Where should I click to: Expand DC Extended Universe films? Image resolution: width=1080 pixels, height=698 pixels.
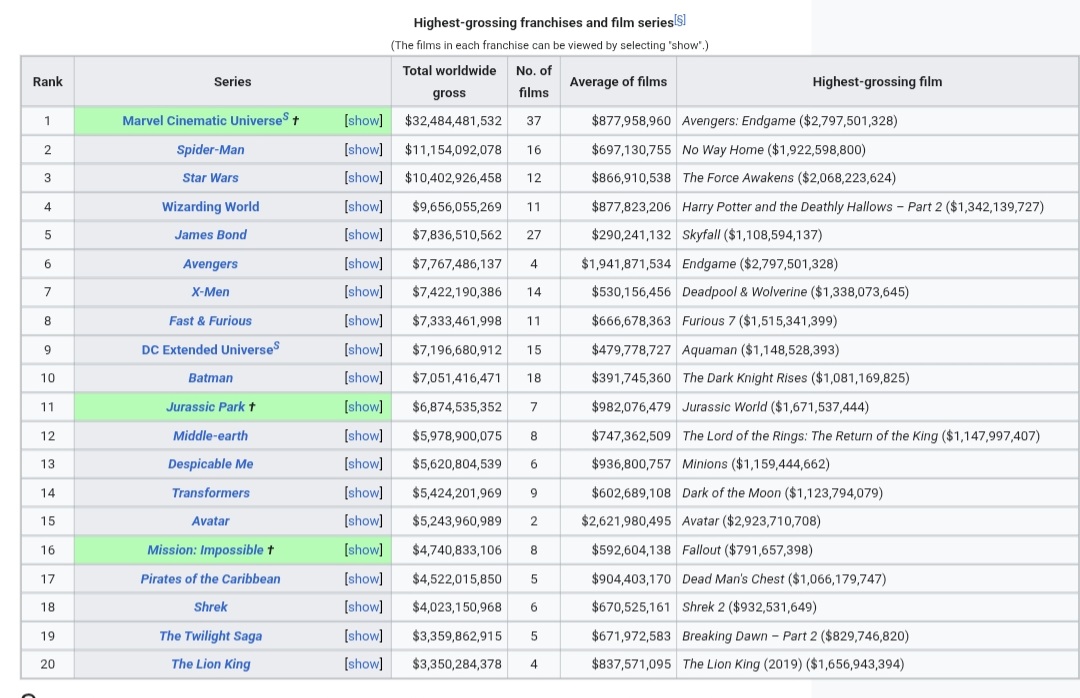click(x=364, y=350)
